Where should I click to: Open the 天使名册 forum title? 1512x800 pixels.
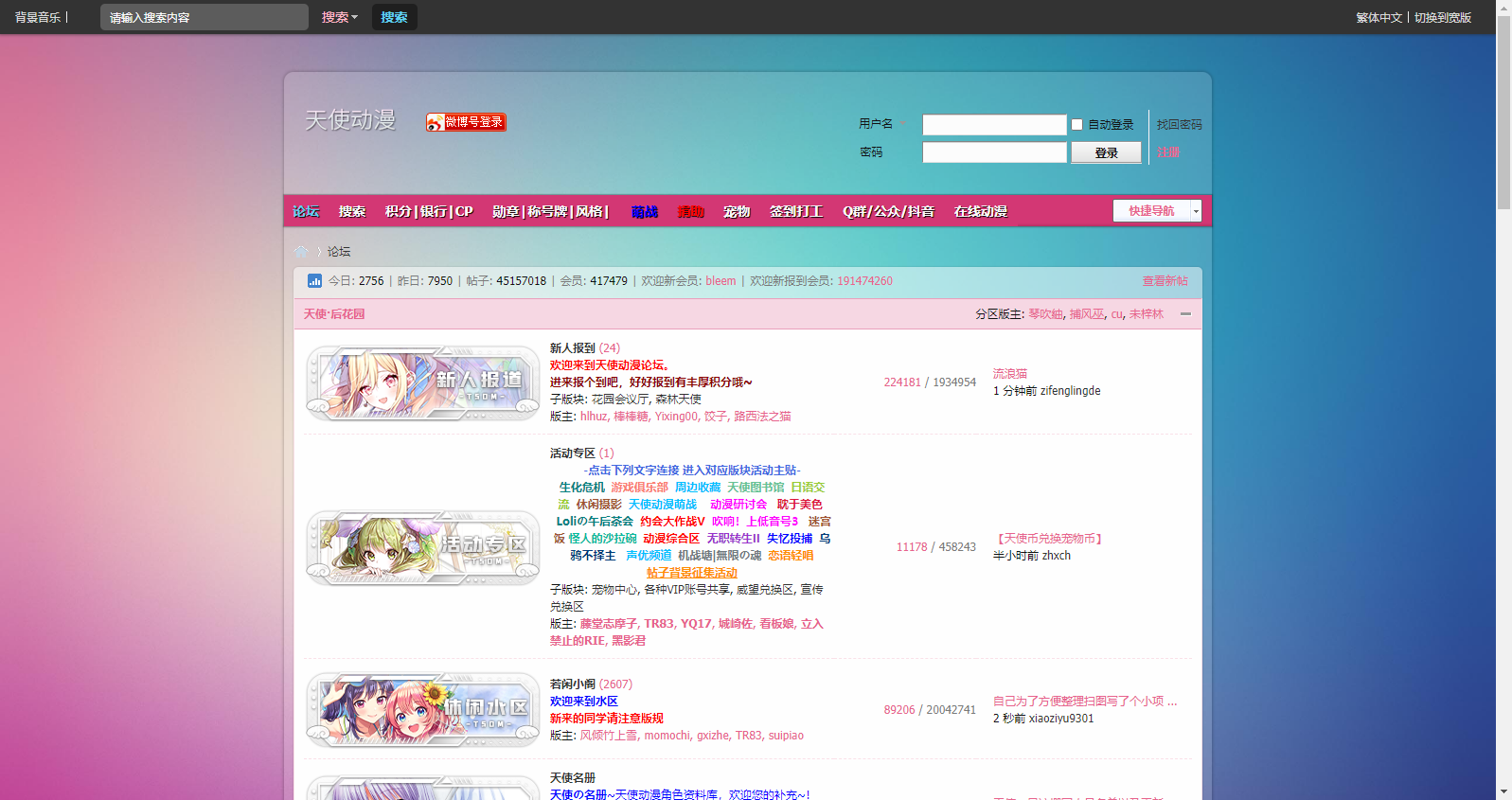coord(573,778)
